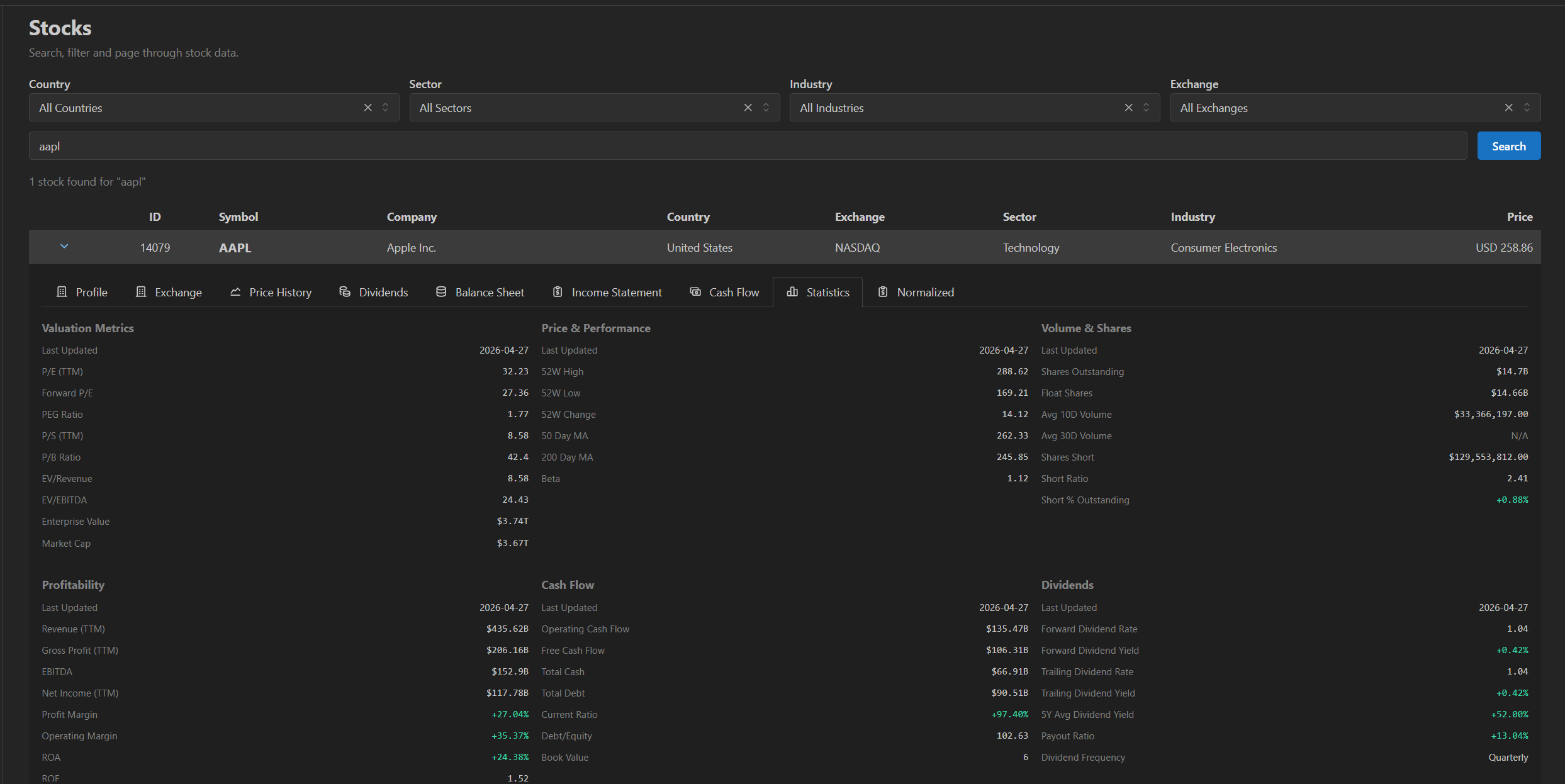Click the Profile tab building icon
The height and width of the screenshot is (784, 1565).
click(x=62, y=292)
